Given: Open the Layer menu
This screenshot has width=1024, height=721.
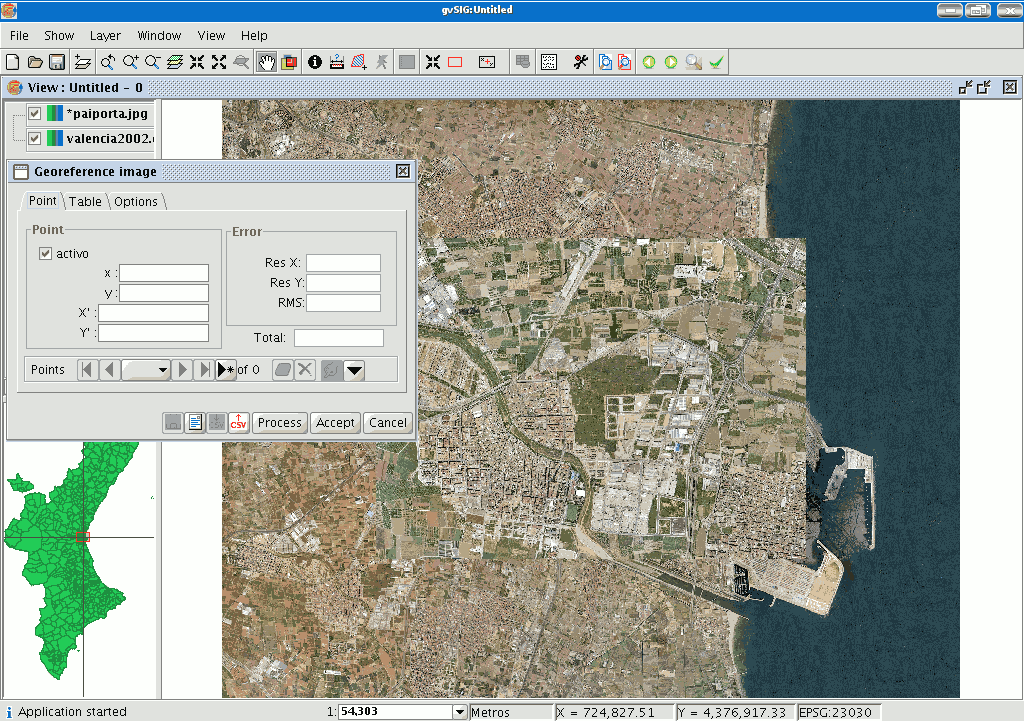Looking at the screenshot, I should click(105, 35).
